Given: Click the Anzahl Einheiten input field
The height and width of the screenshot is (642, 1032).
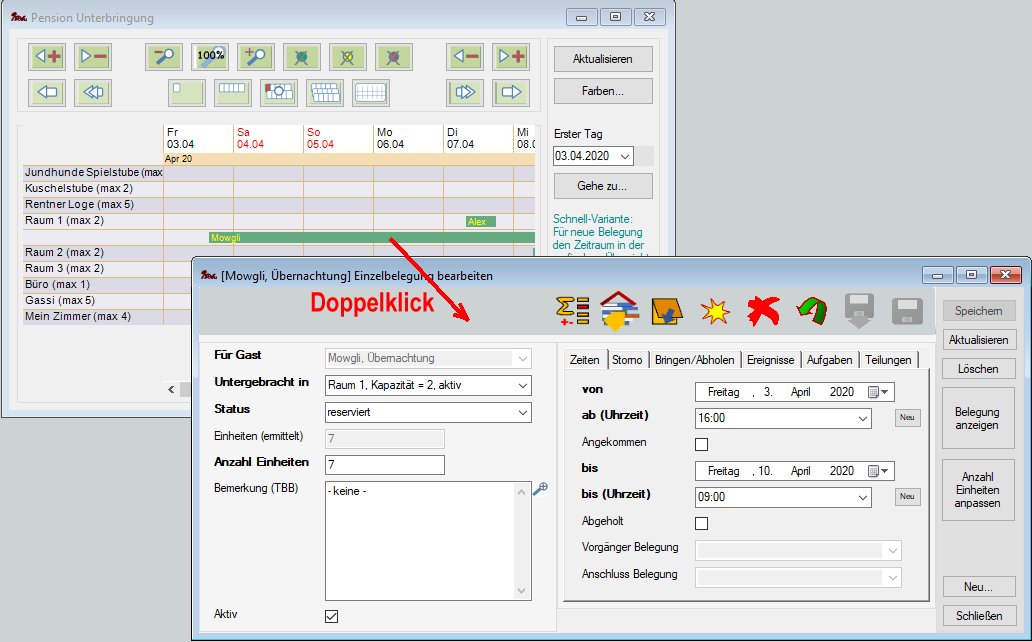Looking at the screenshot, I should (x=384, y=465).
